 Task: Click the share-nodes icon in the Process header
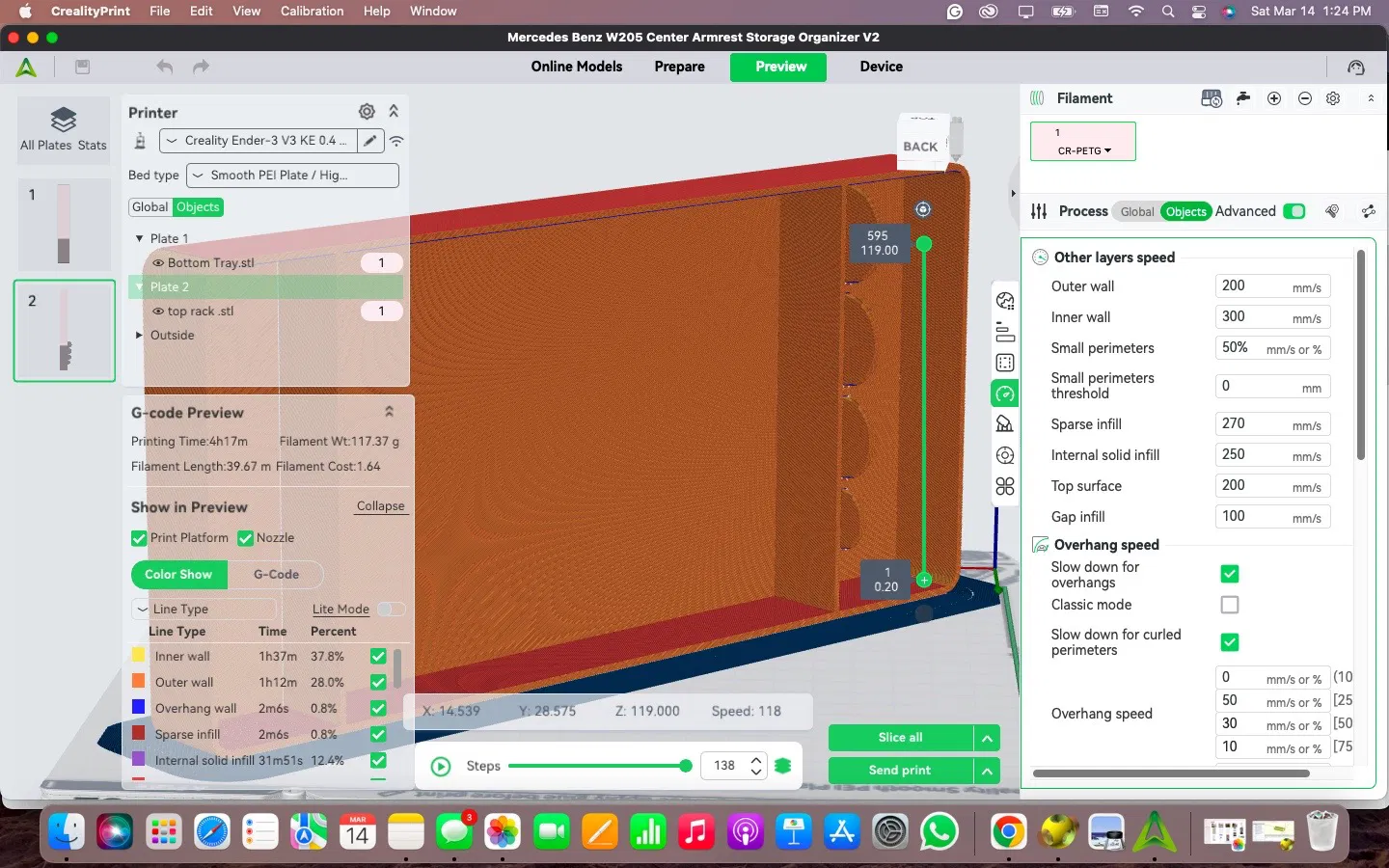1368,211
